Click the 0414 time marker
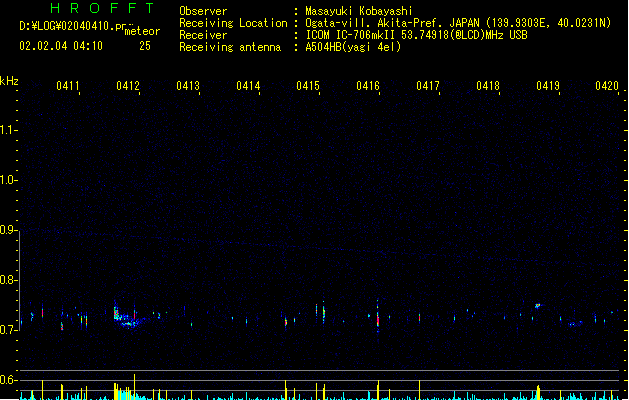Viewport: 629px width, 400px height. point(248,86)
